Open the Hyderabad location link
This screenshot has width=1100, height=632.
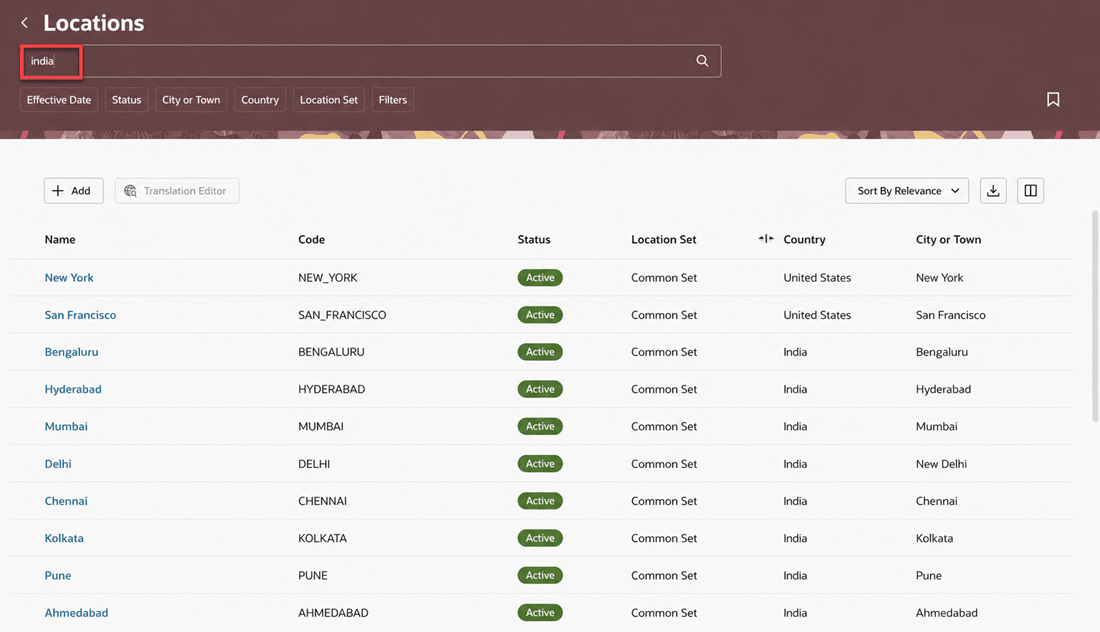click(73, 389)
